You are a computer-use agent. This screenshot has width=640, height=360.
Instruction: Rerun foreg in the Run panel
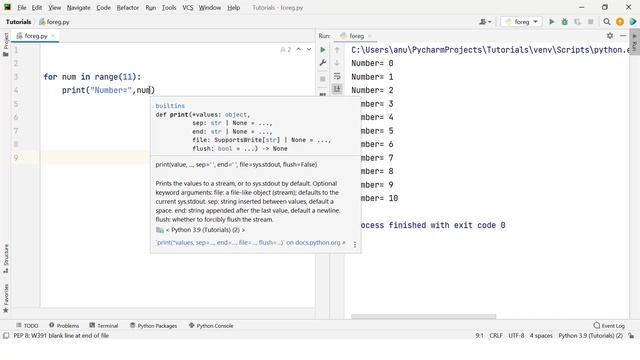click(x=322, y=50)
